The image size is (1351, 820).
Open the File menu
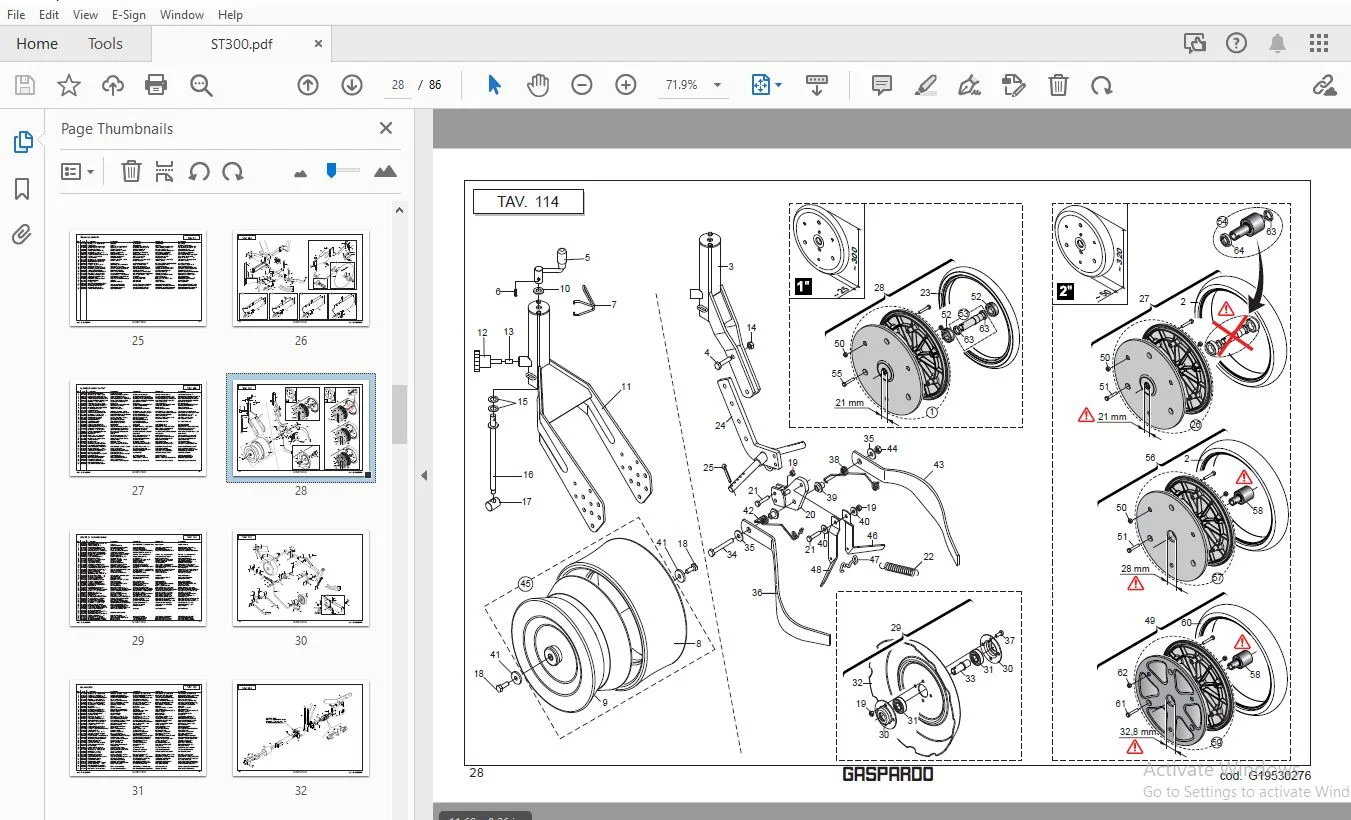click(16, 14)
